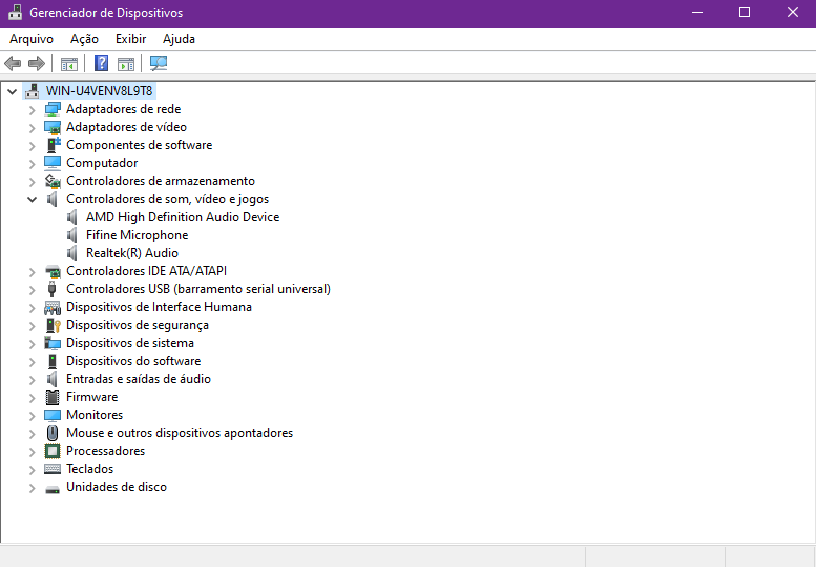This screenshot has height=567, width=819.
Task: Select Componentes de software label
Action: point(139,145)
